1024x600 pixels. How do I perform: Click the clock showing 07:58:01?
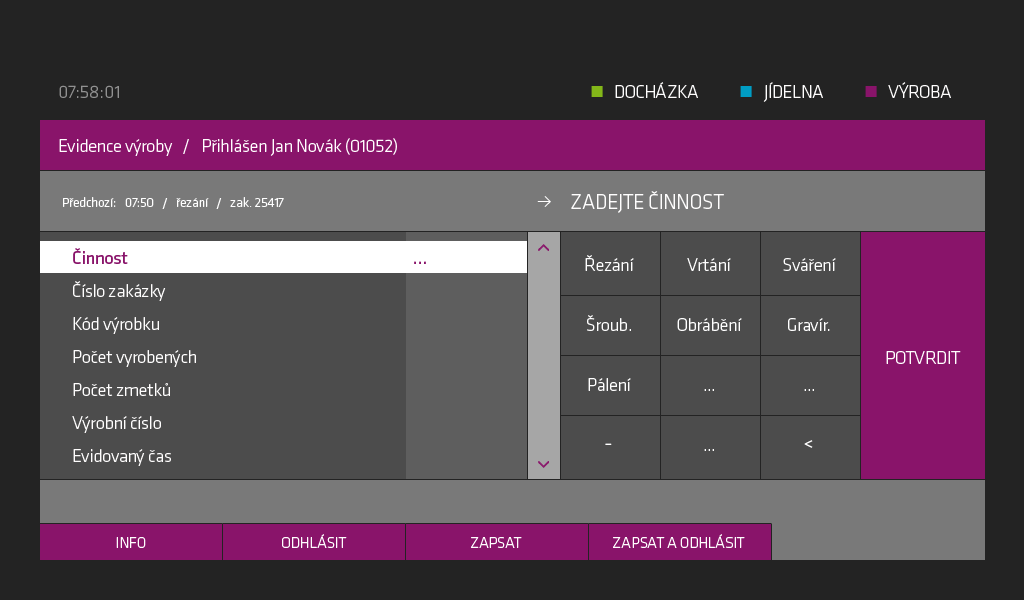[x=89, y=92]
